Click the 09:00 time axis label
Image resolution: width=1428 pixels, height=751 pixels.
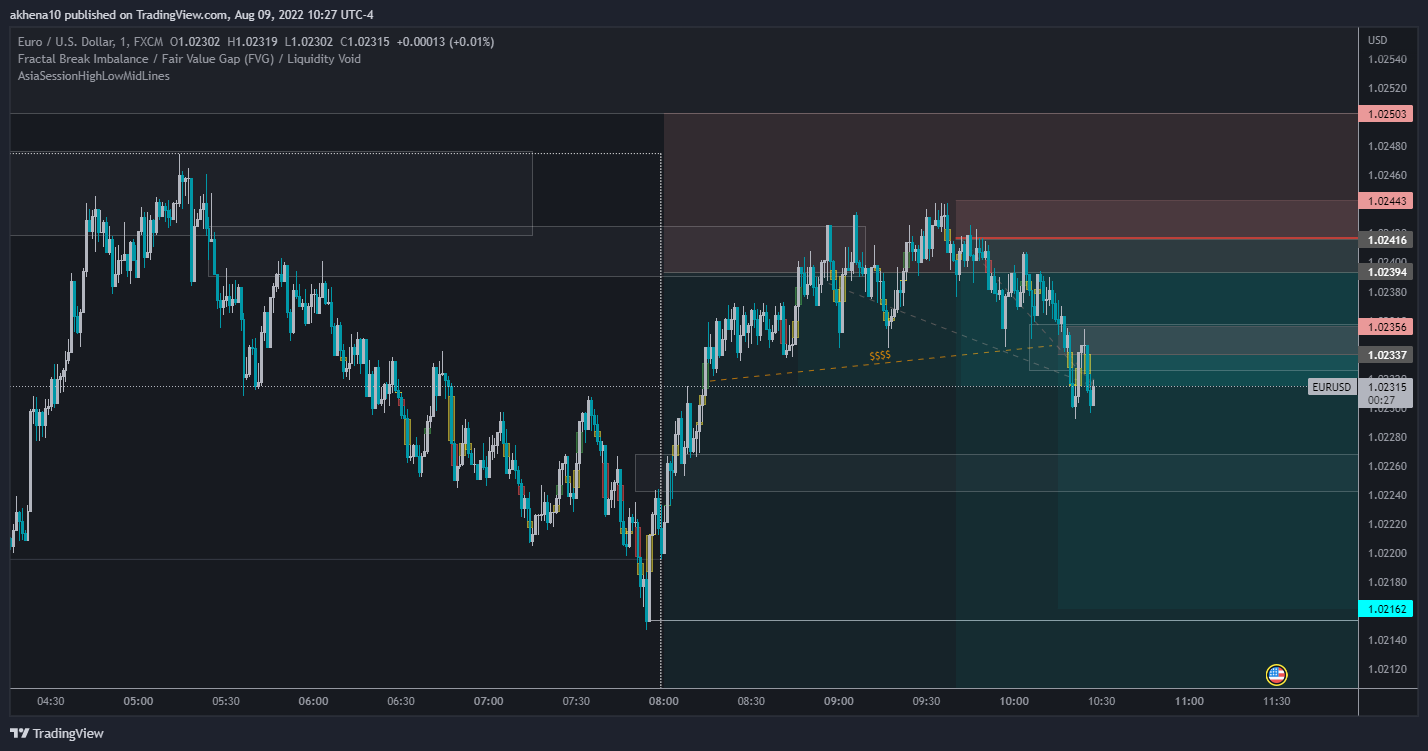click(x=838, y=701)
